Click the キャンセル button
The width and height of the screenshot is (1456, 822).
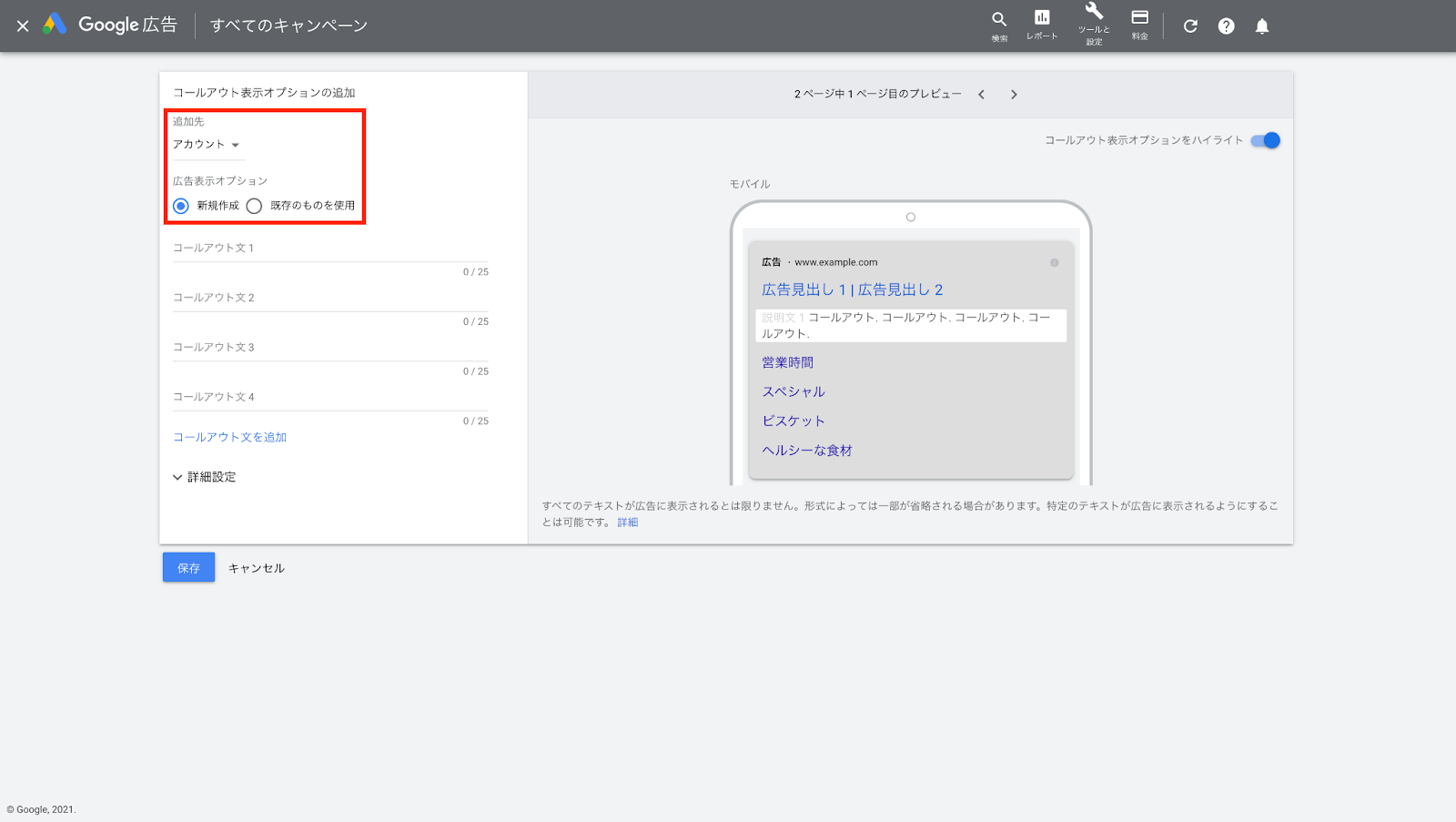tap(256, 568)
